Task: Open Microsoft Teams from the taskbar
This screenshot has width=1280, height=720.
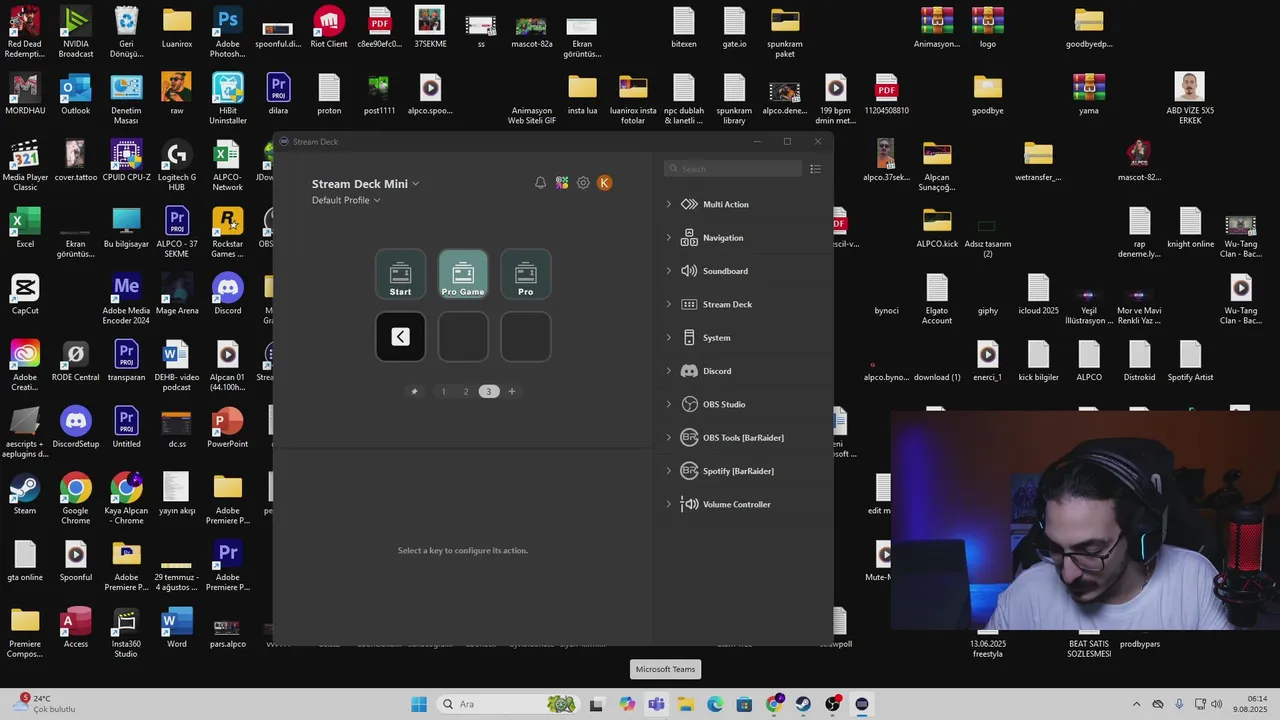Action: [x=656, y=704]
